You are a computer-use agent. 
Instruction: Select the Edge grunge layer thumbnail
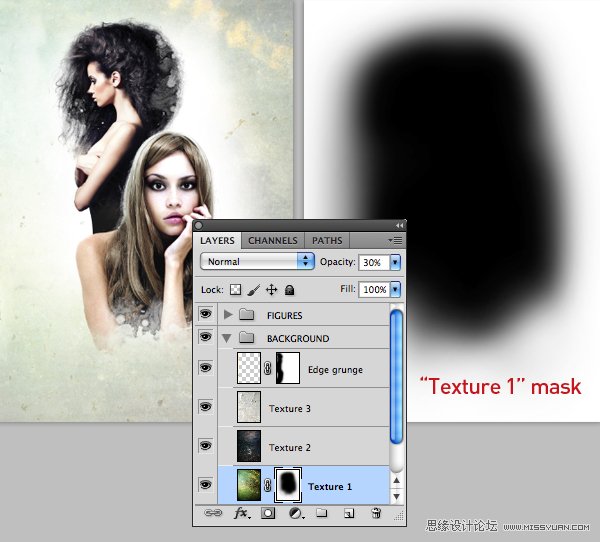click(x=249, y=368)
